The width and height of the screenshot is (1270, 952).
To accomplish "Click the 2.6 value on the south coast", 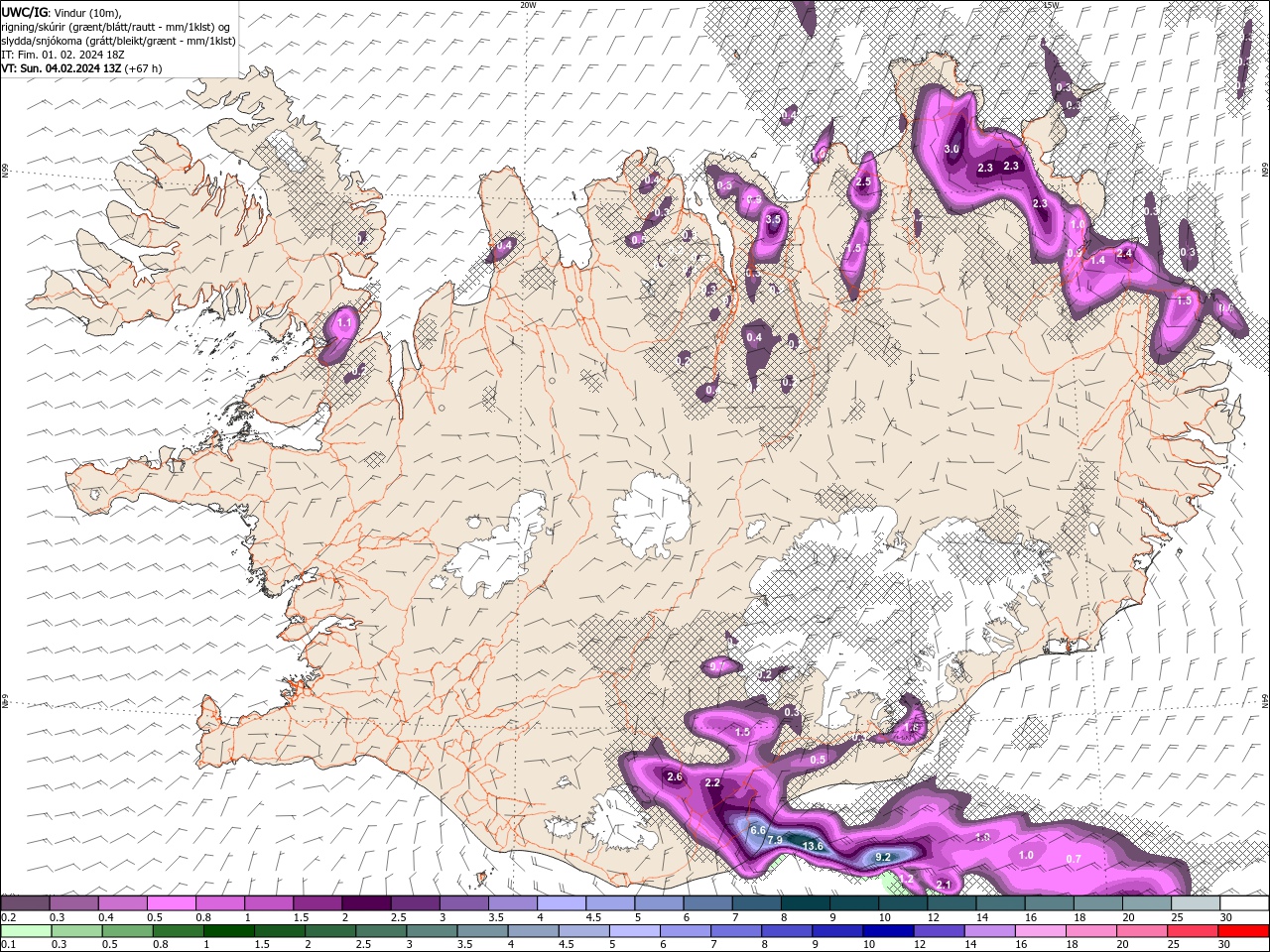I will (x=675, y=776).
